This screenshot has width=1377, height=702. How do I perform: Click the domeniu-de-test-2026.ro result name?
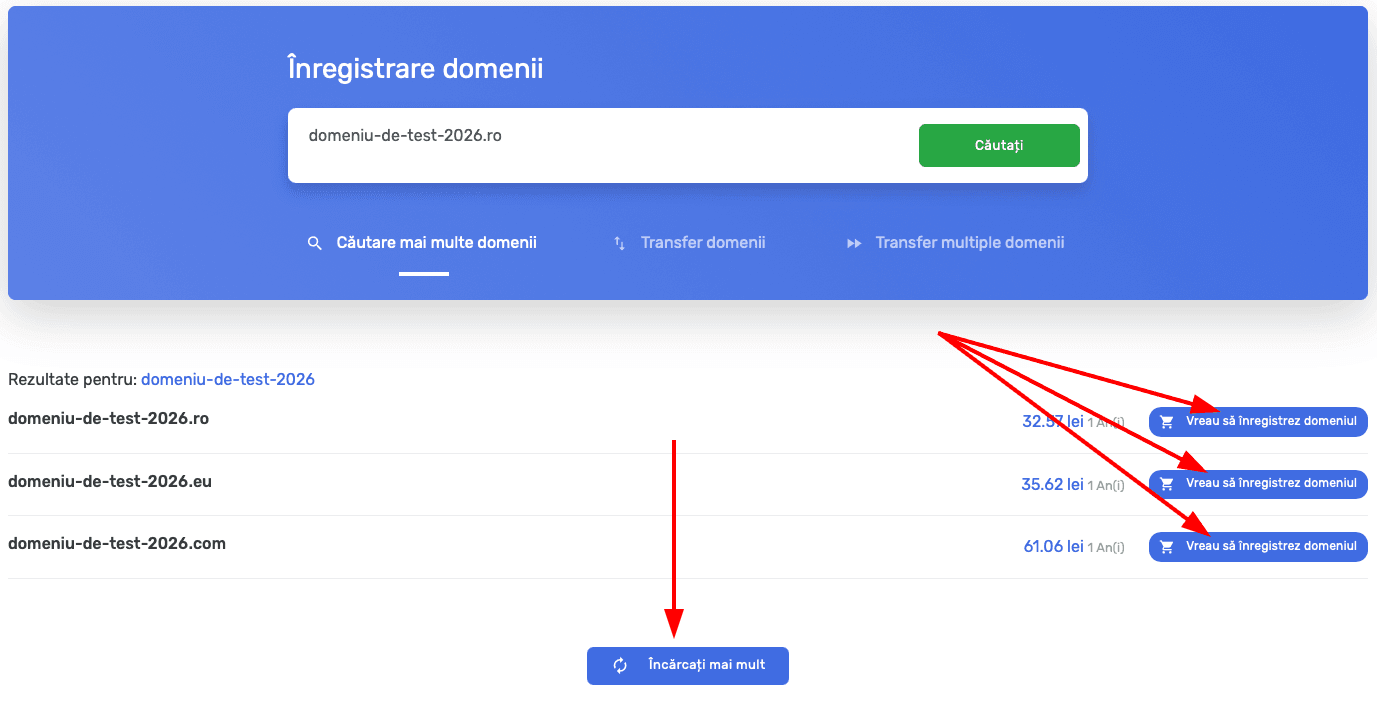point(109,419)
